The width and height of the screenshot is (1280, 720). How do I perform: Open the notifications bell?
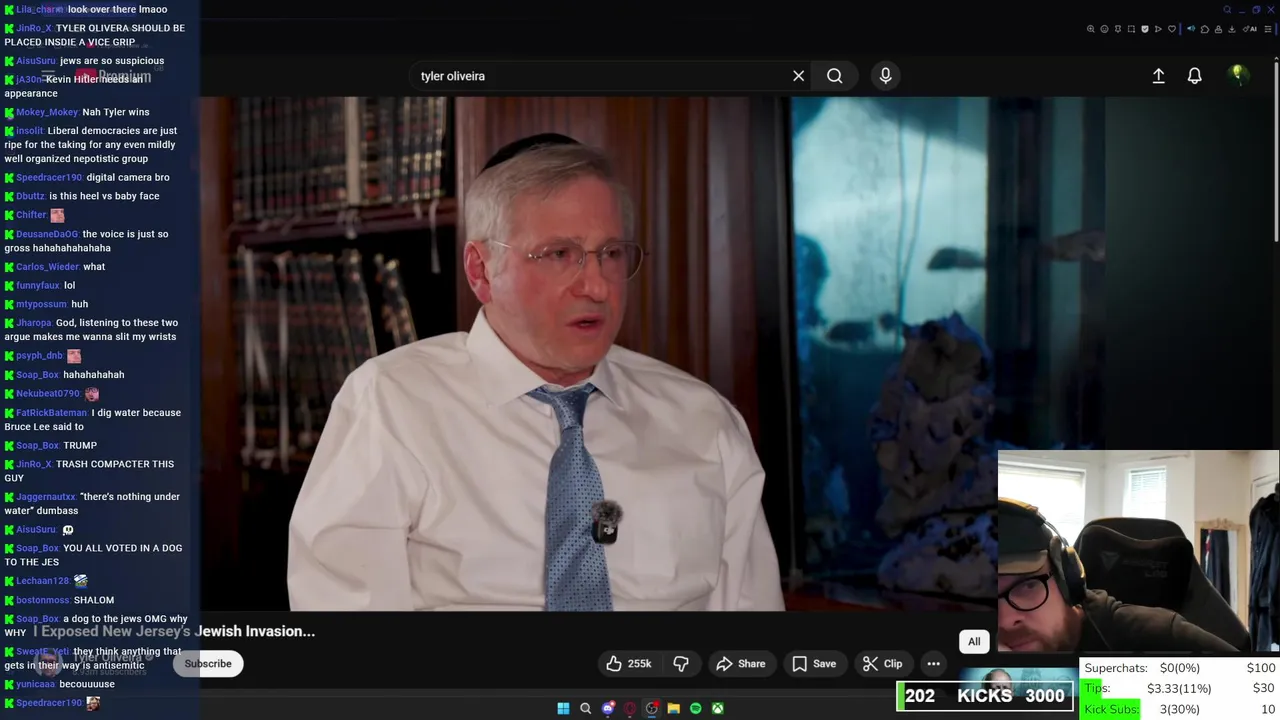click(x=1194, y=76)
